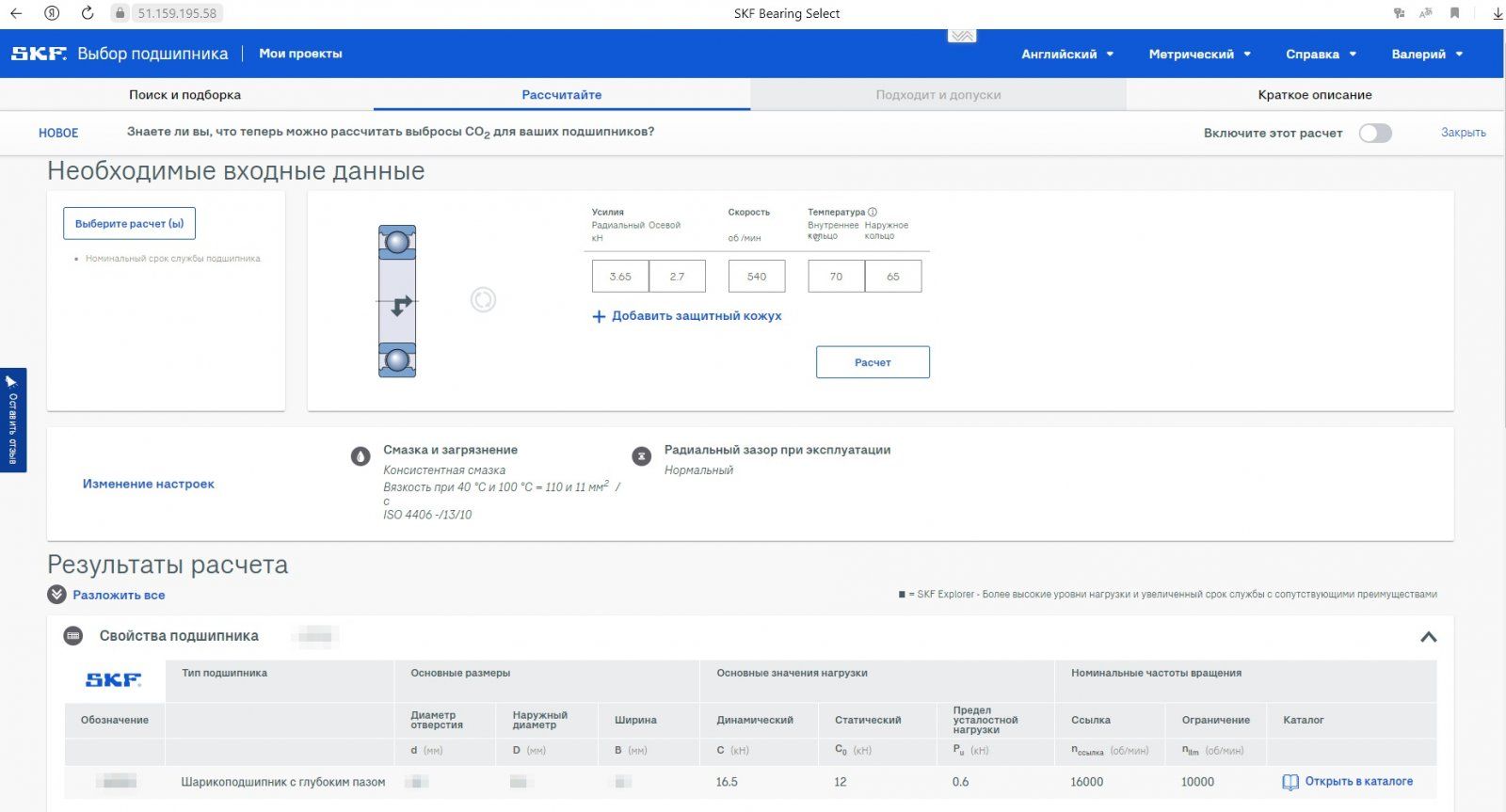Image resolution: width=1506 pixels, height=812 pixels.
Task: Click Номинальный срок службы подшипника list item
Action: [173, 258]
